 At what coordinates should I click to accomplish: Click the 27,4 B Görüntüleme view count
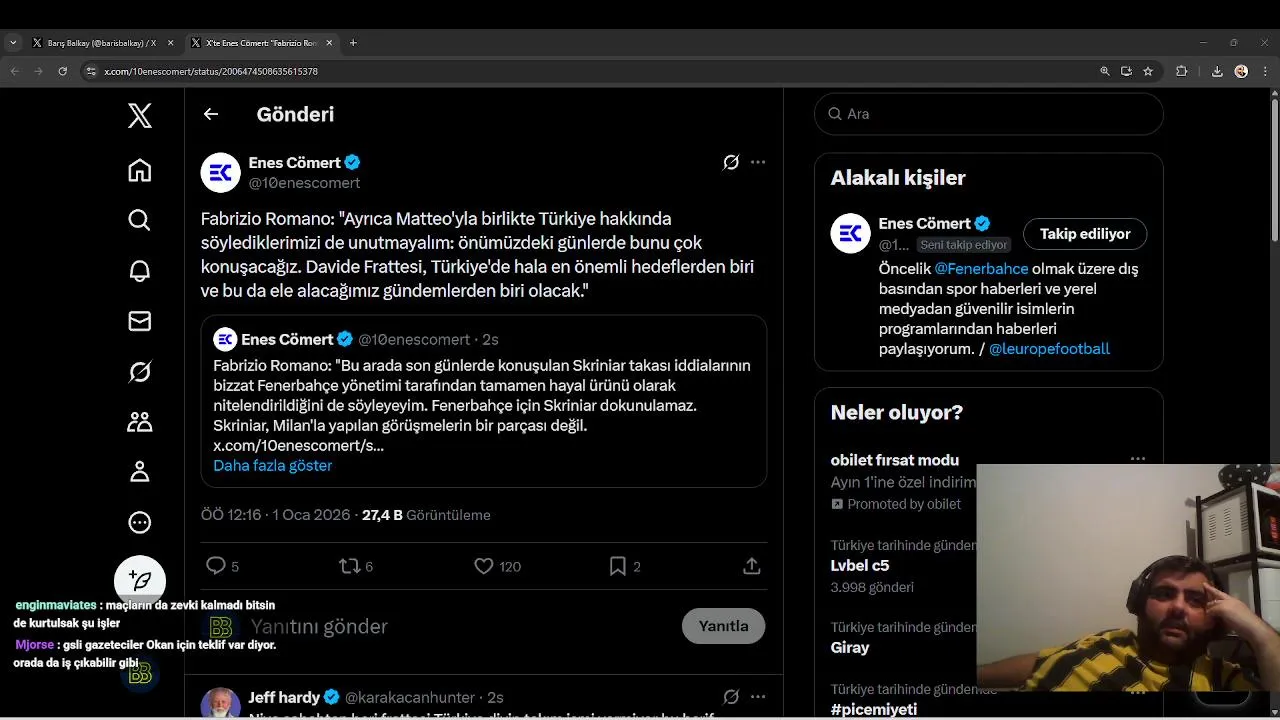tap(426, 515)
